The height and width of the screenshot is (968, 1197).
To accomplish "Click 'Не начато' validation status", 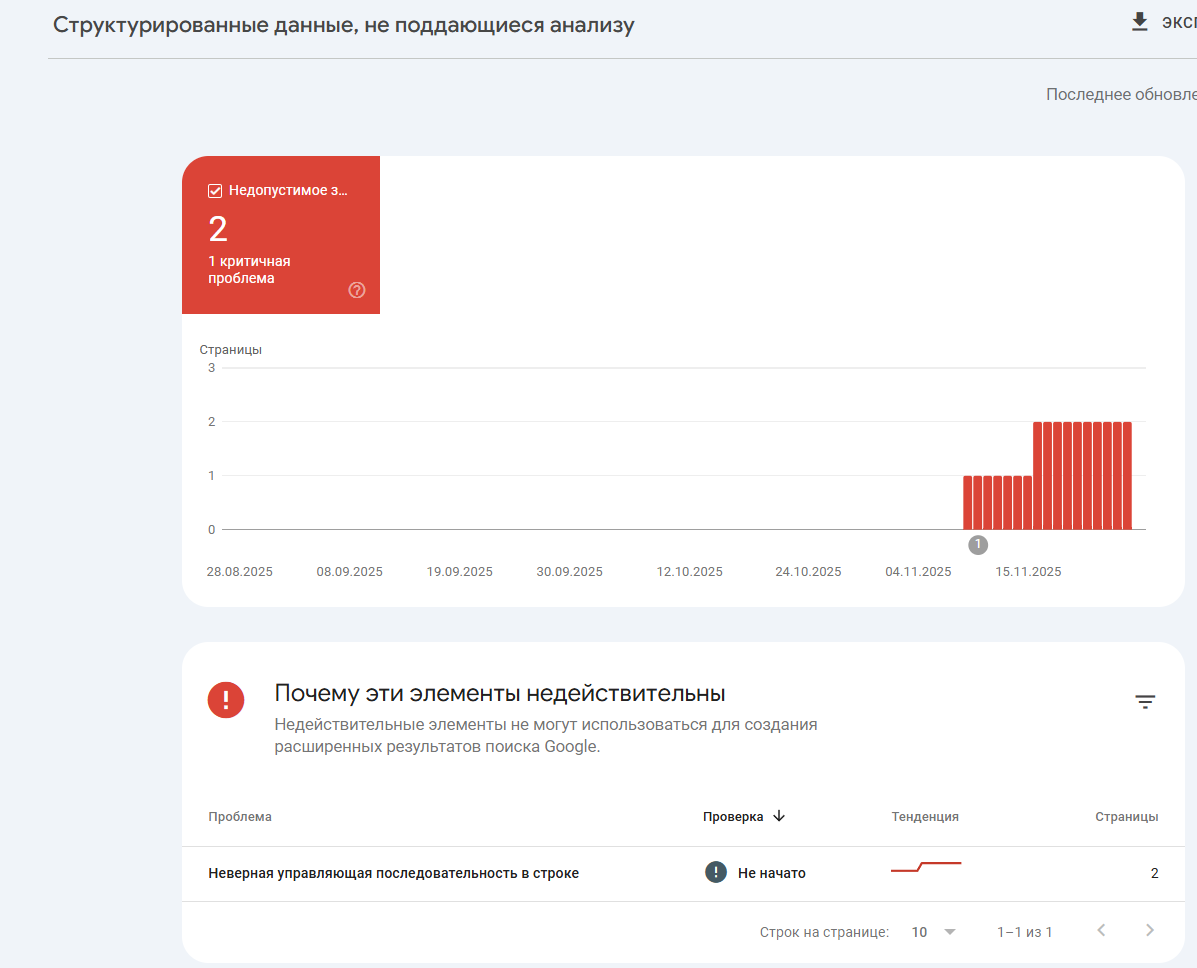I will pyautogui.click(x=771, y=873).
